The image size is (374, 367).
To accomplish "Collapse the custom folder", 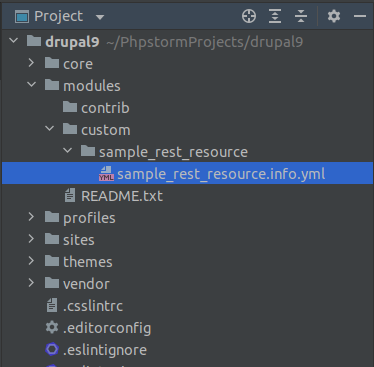I will coord(49,129).
